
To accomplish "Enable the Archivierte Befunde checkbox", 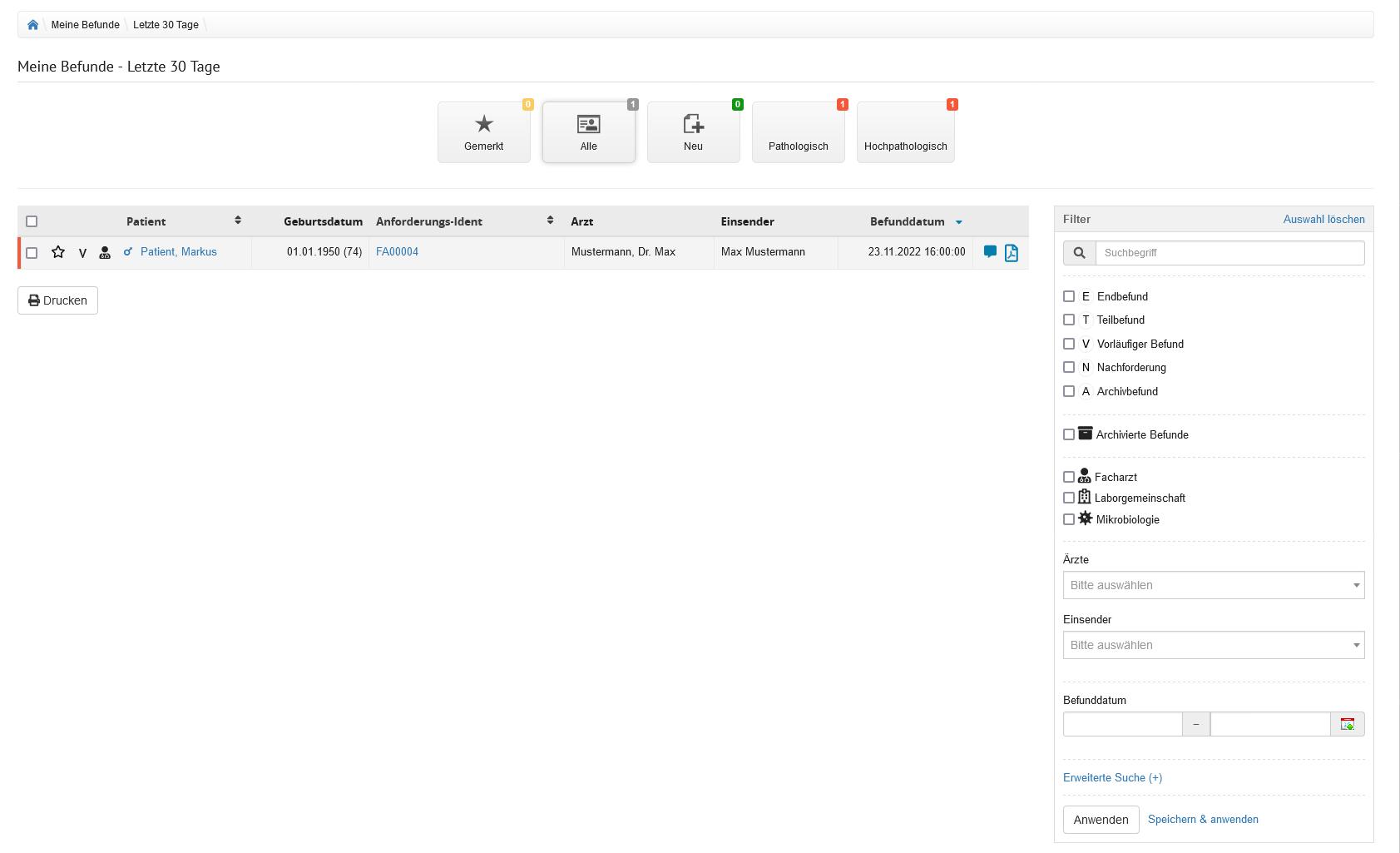I will 1069,434.
